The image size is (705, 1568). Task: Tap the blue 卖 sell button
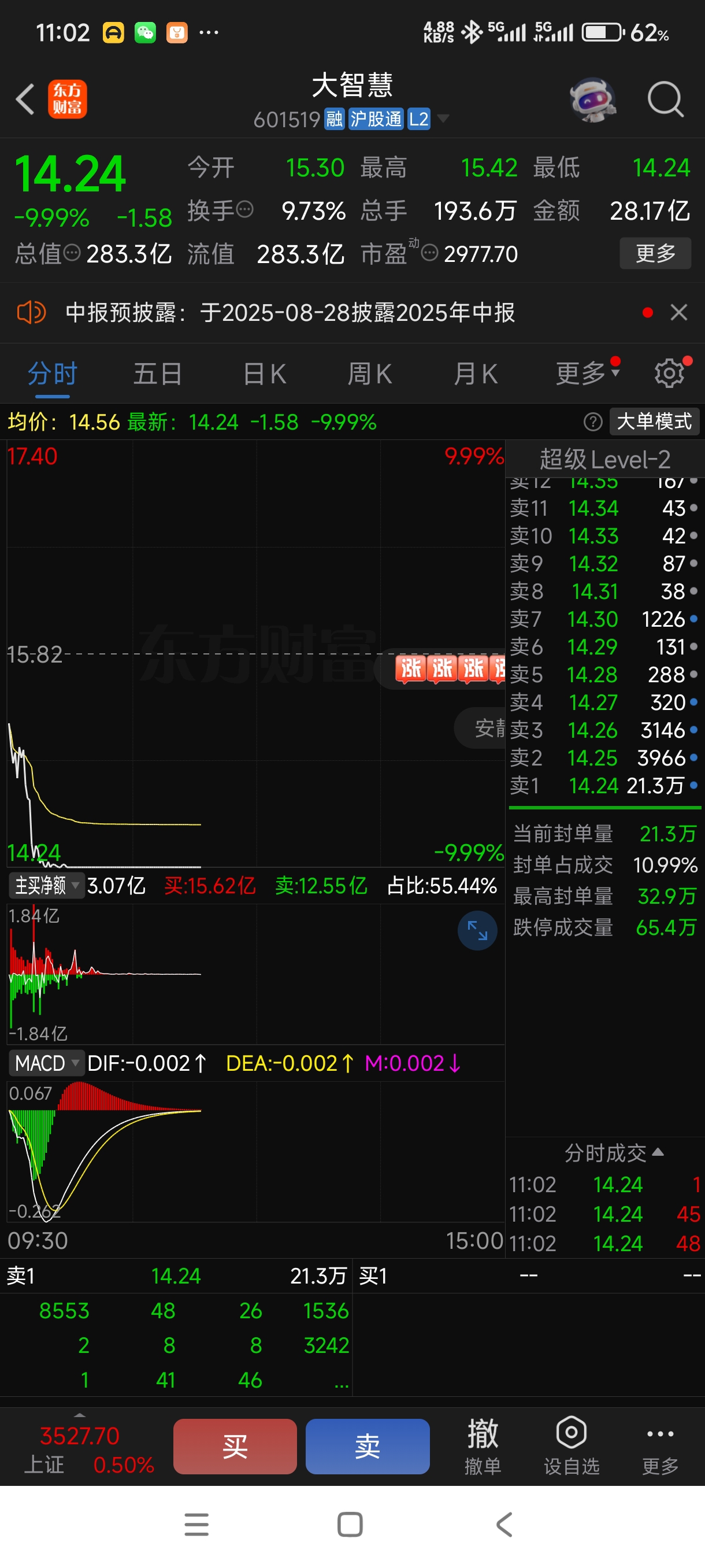coord(368,1446)
